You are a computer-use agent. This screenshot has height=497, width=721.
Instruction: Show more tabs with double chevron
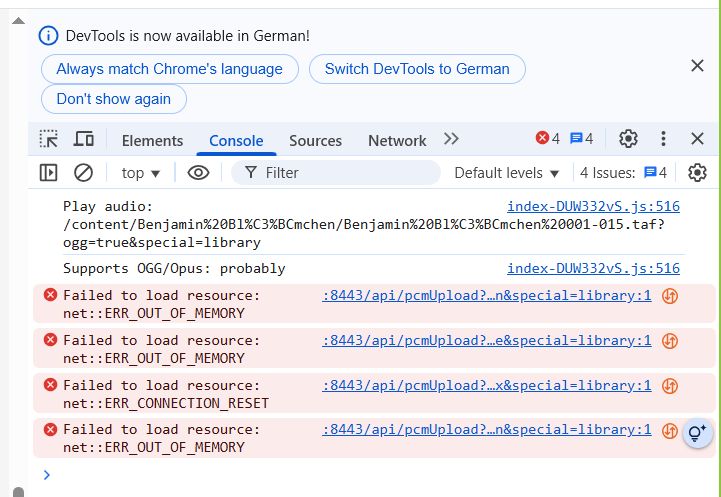[x=451, y=139]
